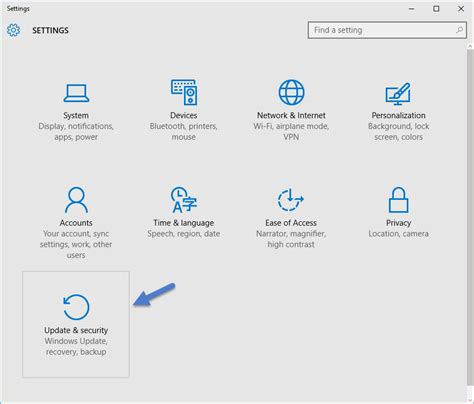
Task: Open the Privacy padlock icon
Action: pos(398,200)
